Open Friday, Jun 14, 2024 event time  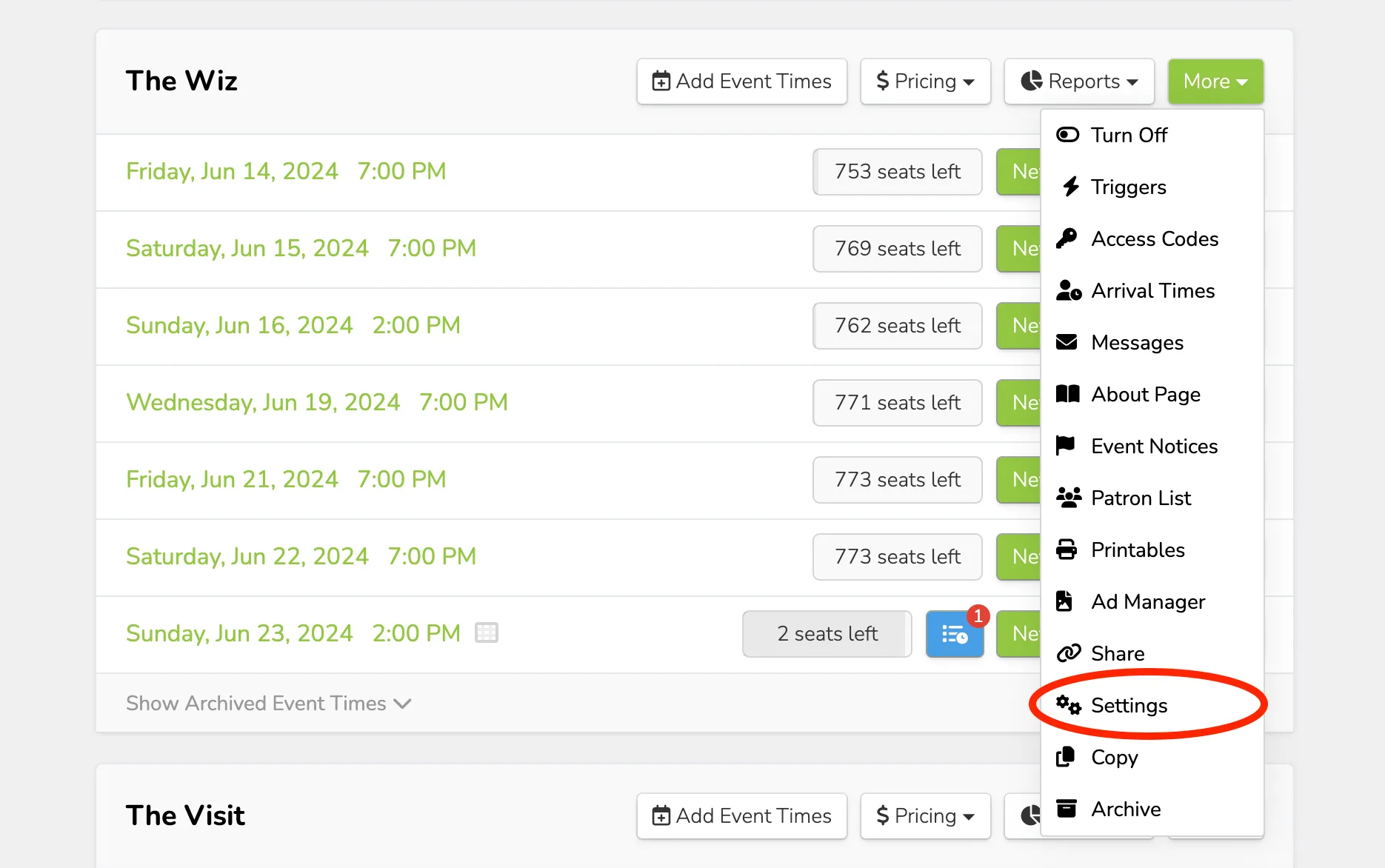(x=286, y=171)
